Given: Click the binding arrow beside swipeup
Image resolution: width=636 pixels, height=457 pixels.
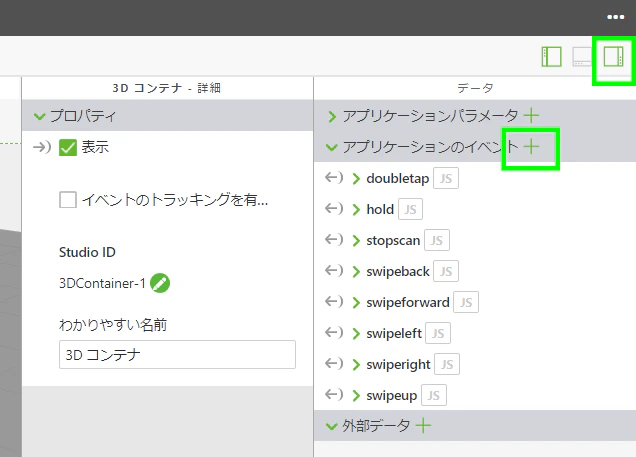Looking at the screenshot, I should (334, 395).
